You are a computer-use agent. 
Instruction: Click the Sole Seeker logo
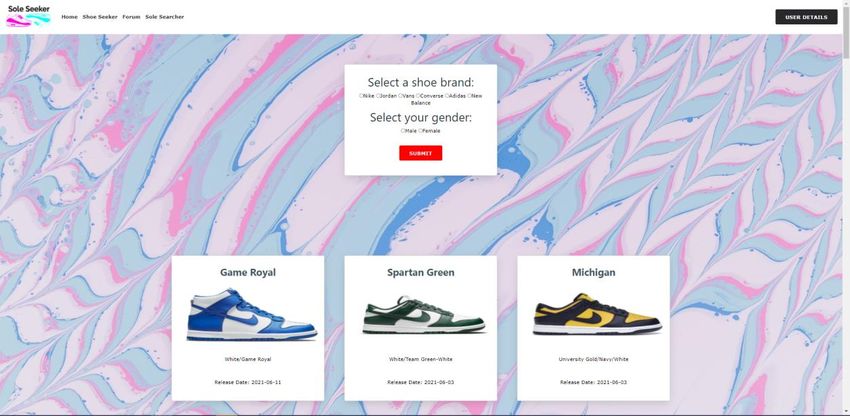coord(28,16)
